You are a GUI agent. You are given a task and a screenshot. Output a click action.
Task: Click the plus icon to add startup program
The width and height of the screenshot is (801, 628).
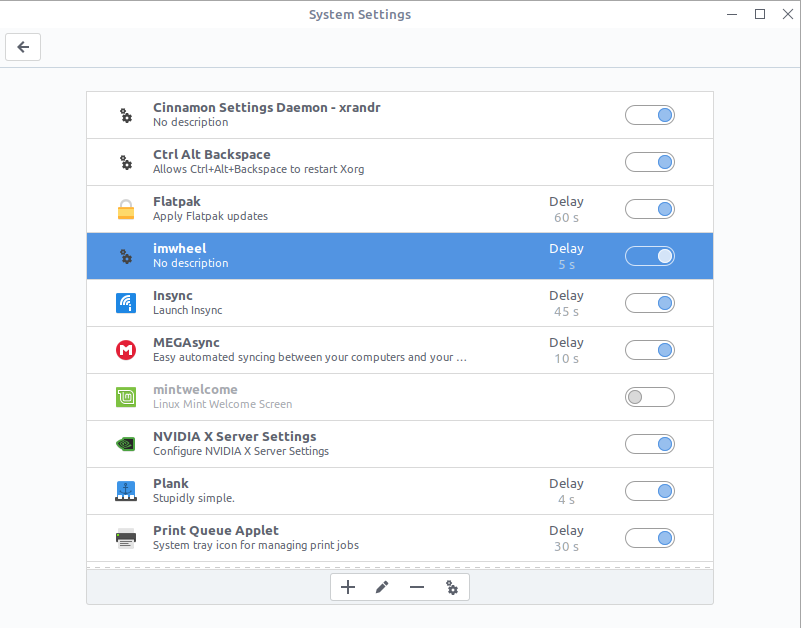pyautogui.click(x=348, y=588)
